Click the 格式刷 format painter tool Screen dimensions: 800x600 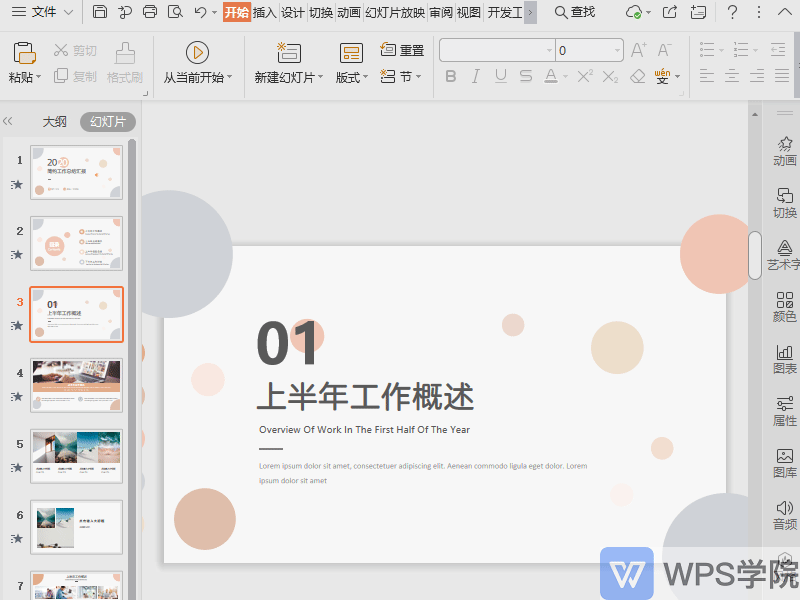pos(123,63)
